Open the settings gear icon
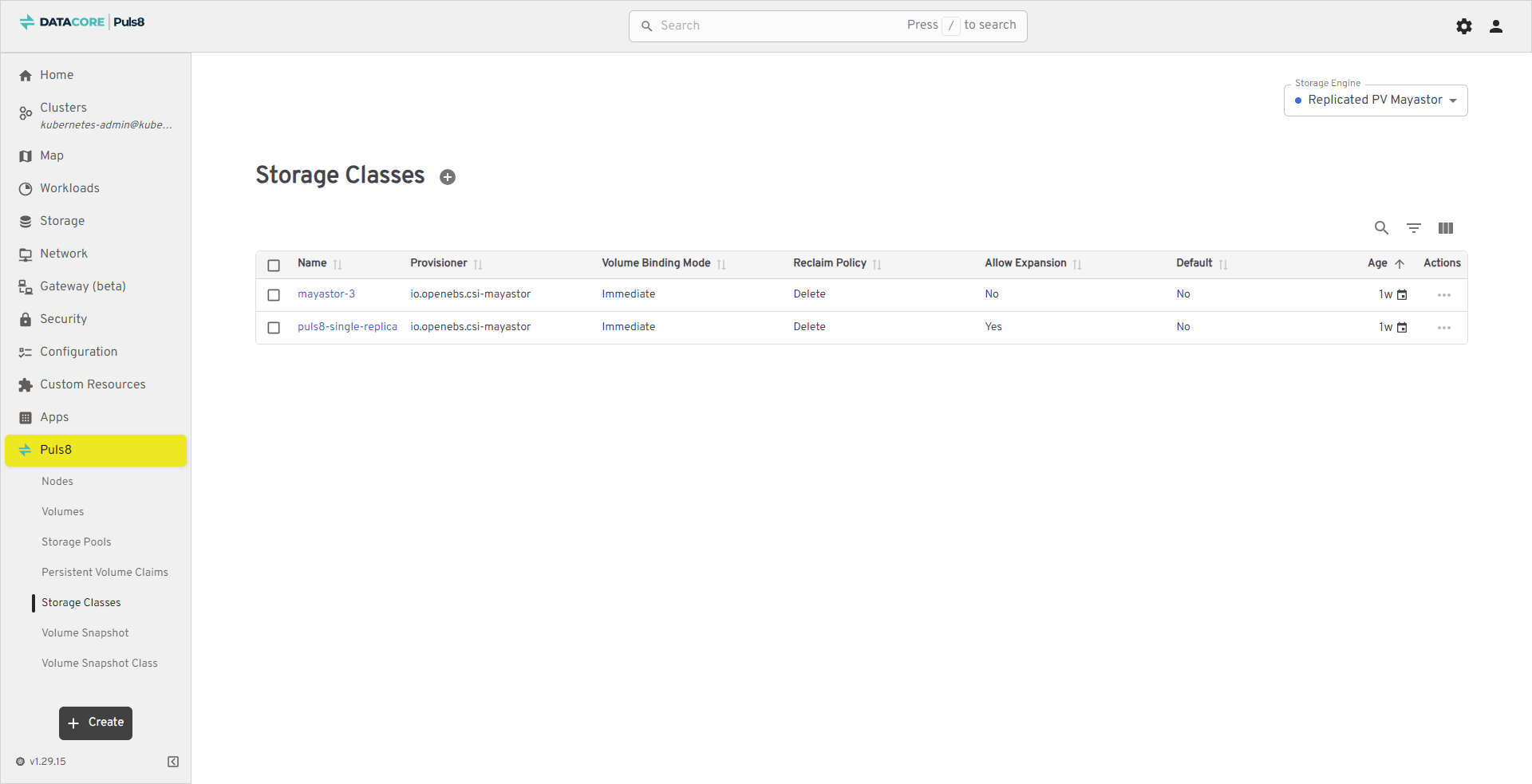Image resolution: width=1532 pixels, height=784 pixels. coord(1463,26)
